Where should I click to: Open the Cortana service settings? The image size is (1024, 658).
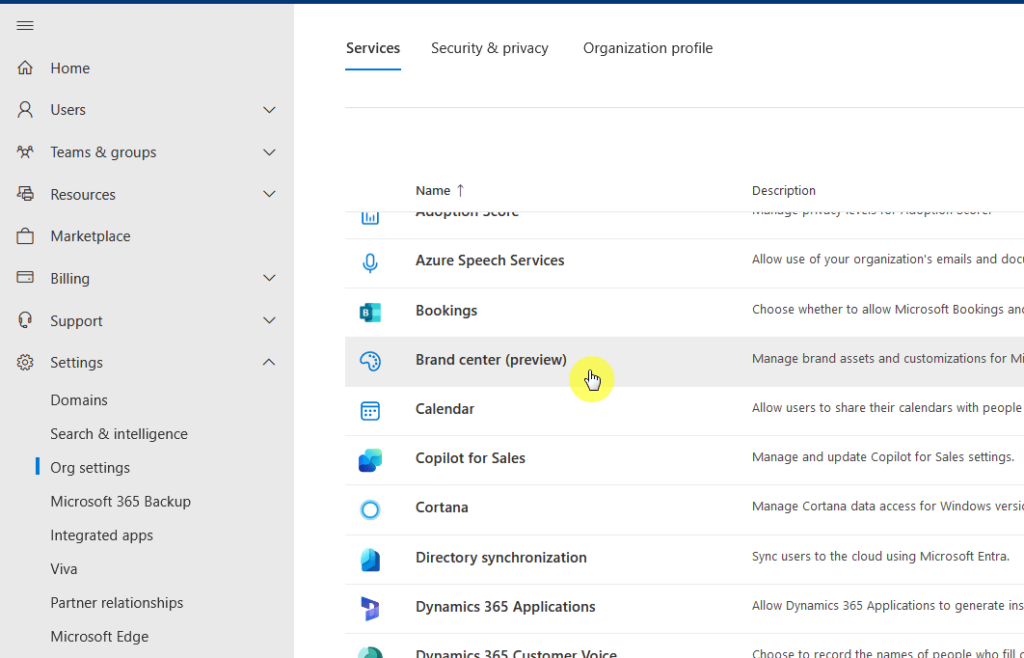(x=441, y=507)
